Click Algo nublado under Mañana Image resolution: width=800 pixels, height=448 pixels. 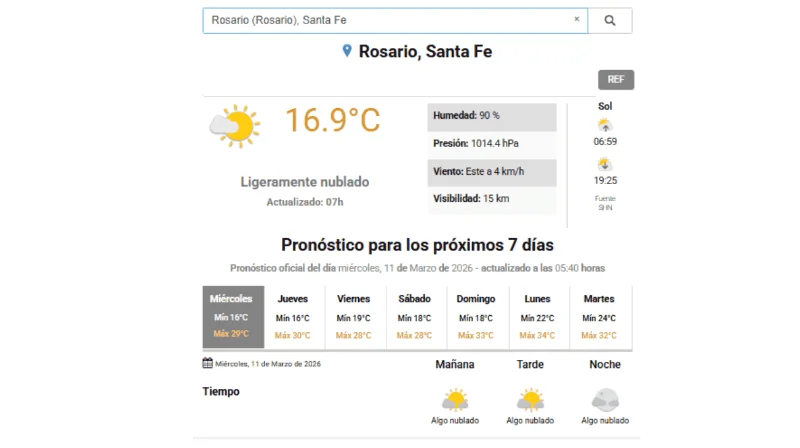pos(455,420)
